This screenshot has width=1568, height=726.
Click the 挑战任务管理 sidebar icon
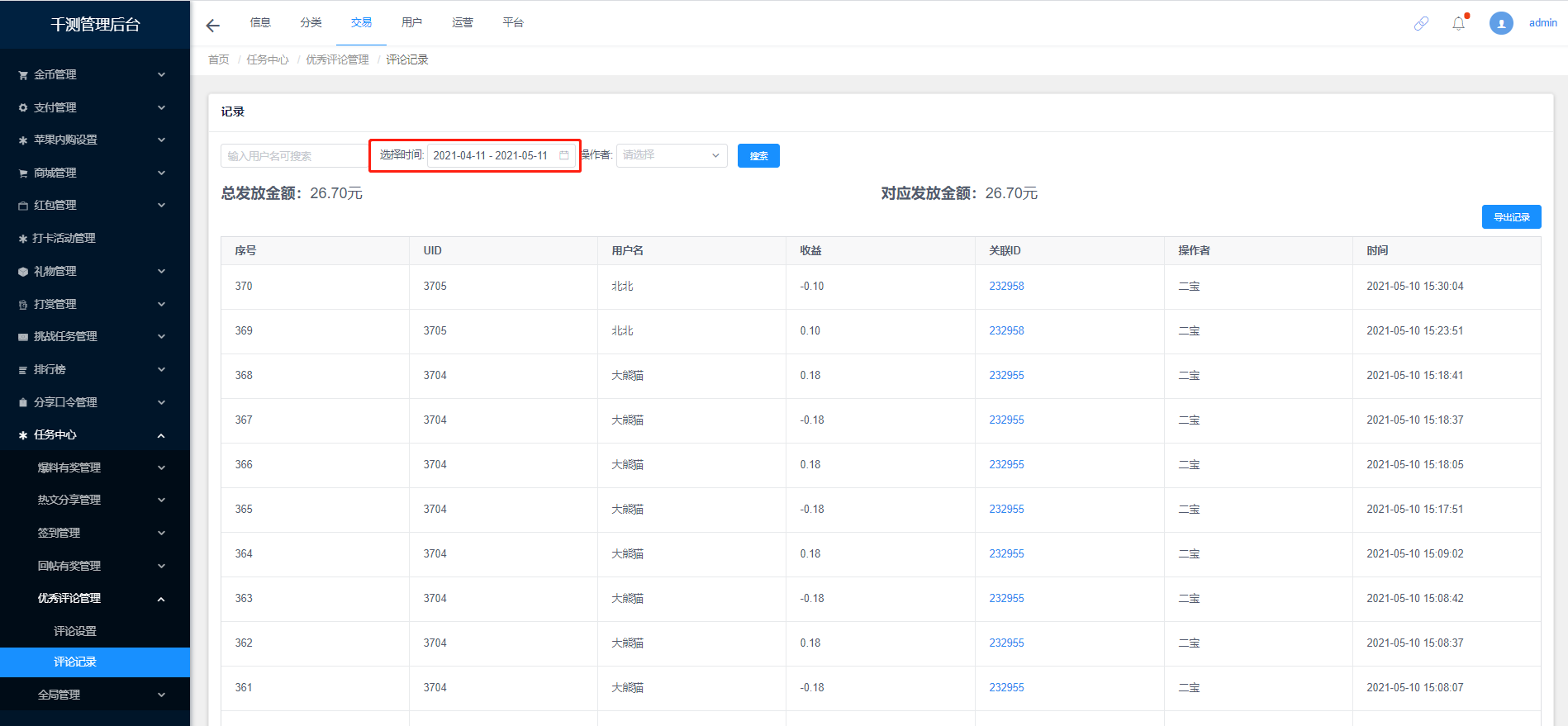coord(23,337)
